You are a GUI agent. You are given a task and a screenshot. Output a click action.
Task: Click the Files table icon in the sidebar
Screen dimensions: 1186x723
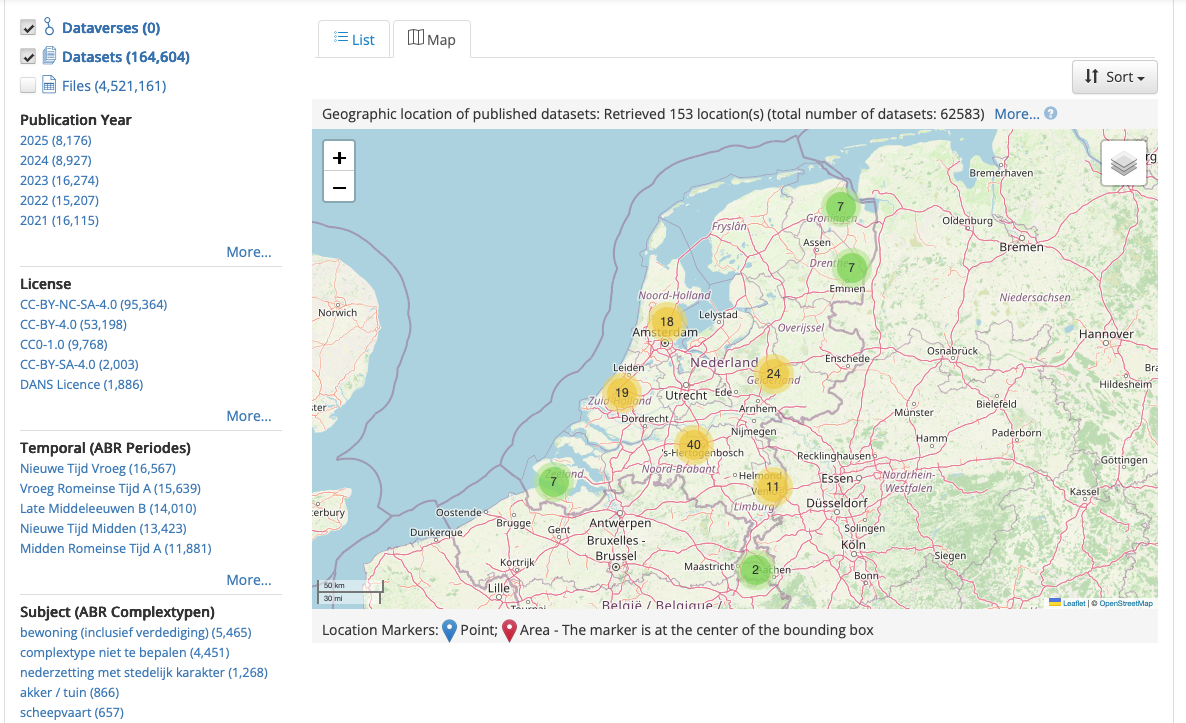pos(51,85)
